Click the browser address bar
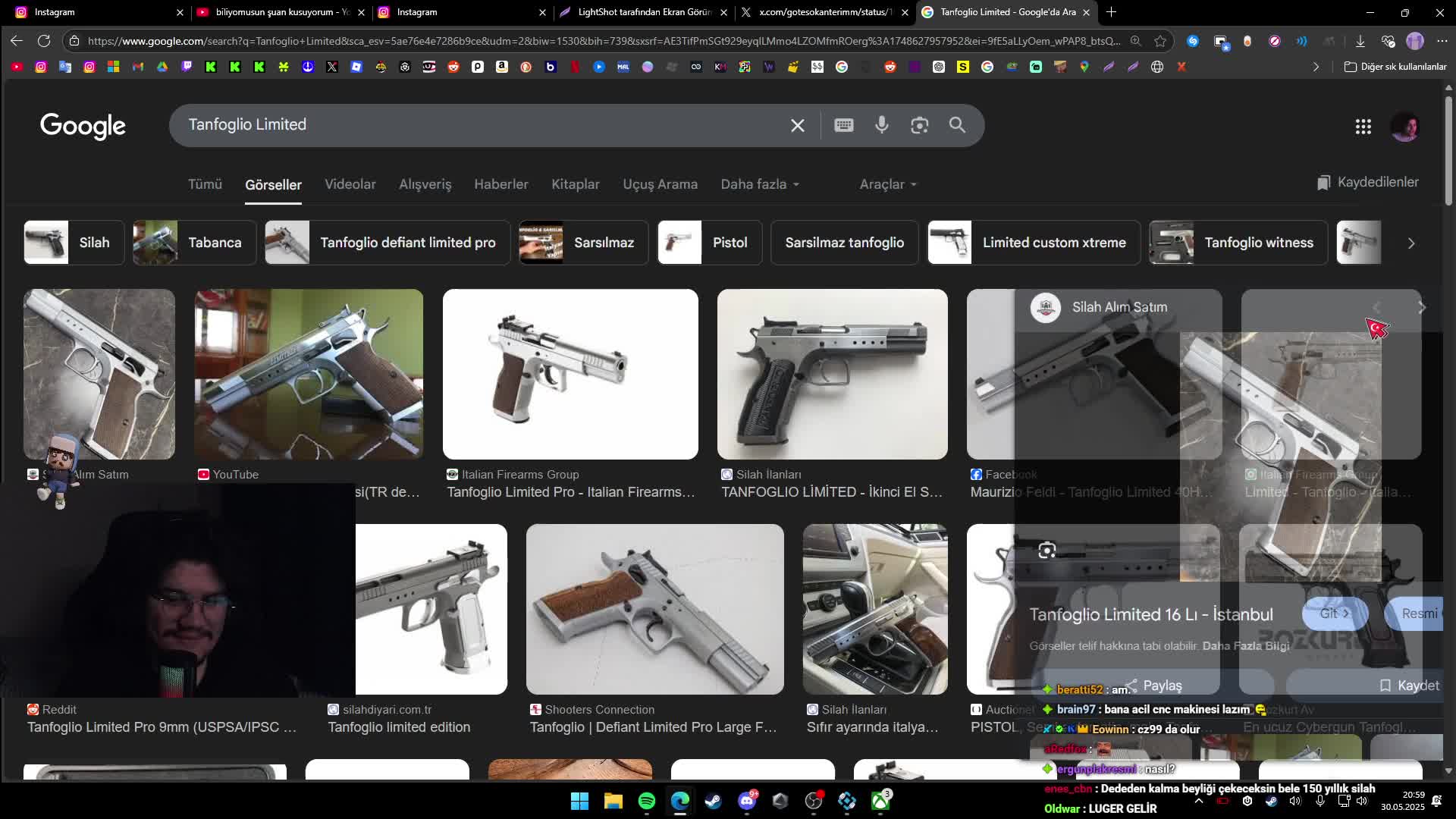Screen dimensions: 1456x819 (603, 41)
